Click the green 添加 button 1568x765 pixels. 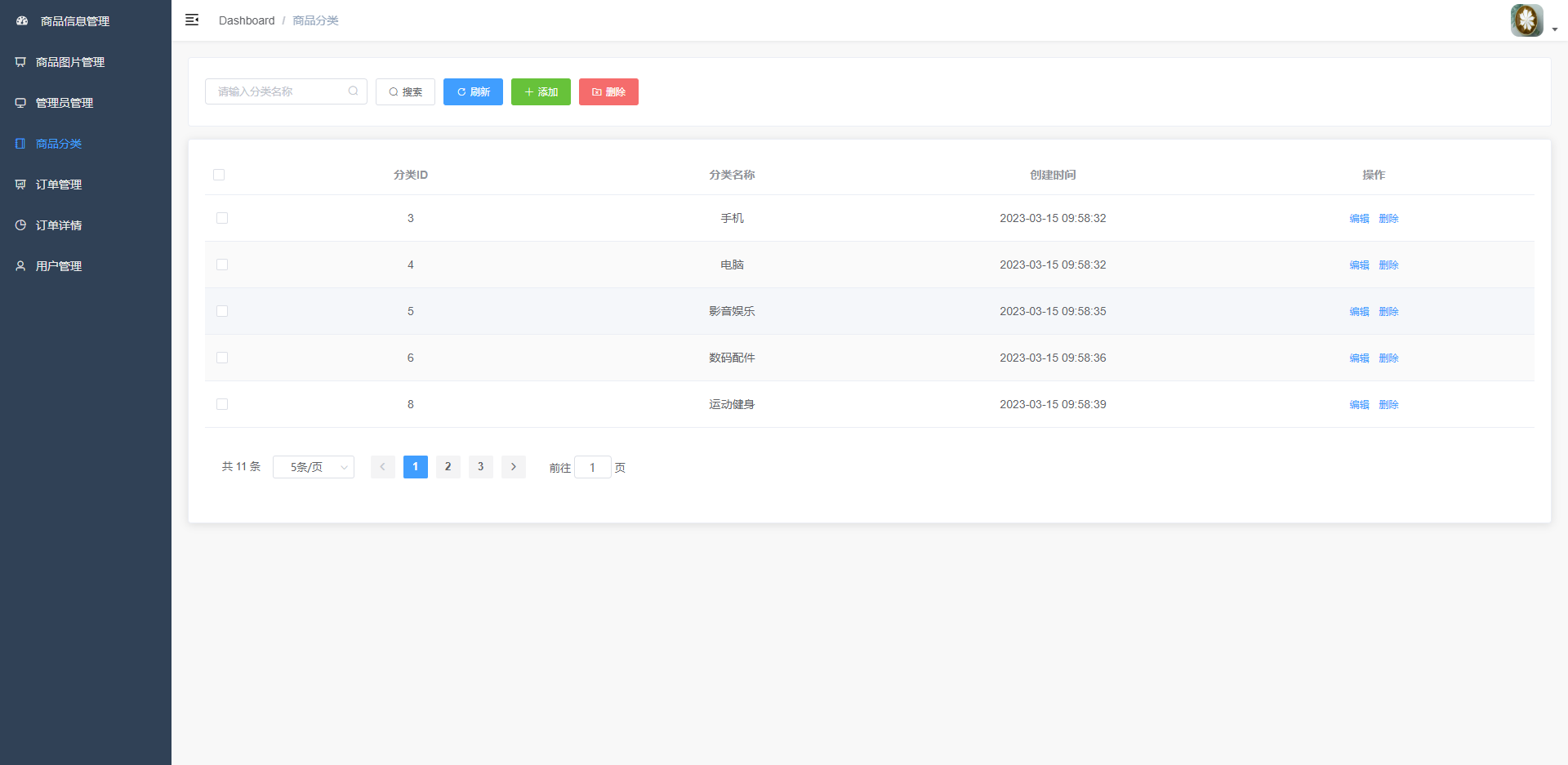(541, 91)
